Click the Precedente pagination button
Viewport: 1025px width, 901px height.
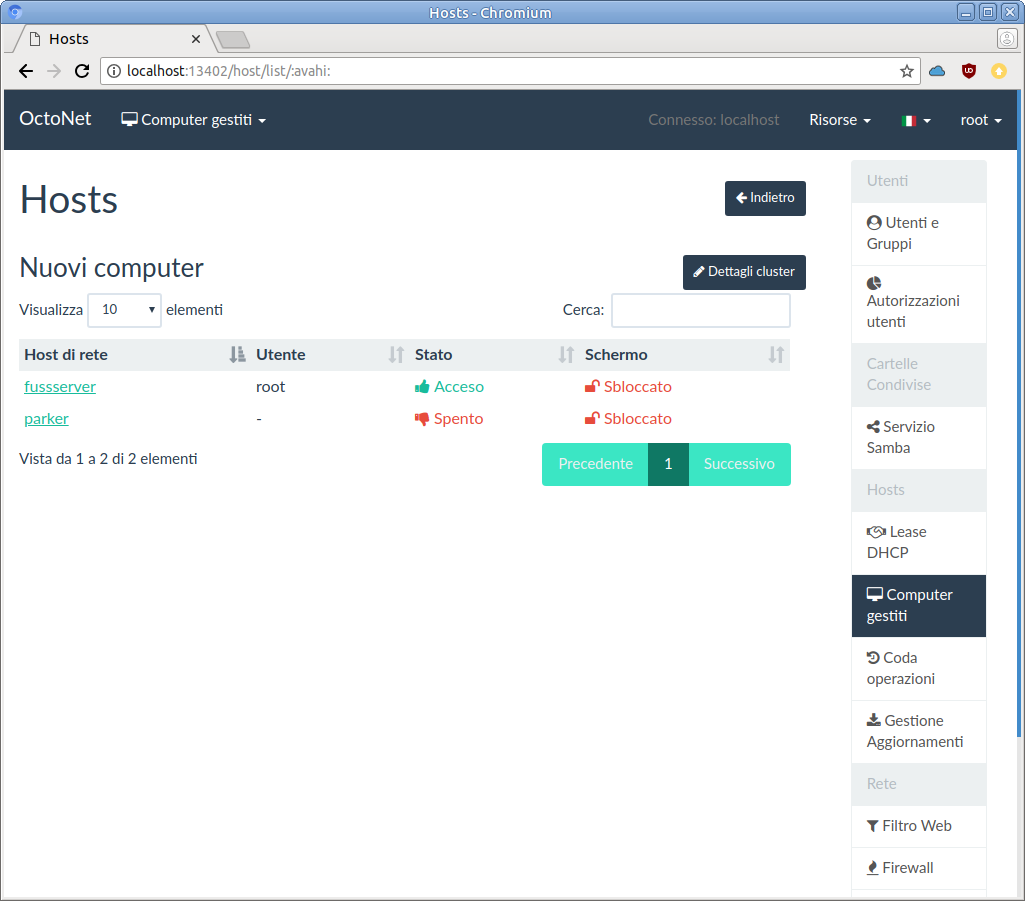coord(595,464)
